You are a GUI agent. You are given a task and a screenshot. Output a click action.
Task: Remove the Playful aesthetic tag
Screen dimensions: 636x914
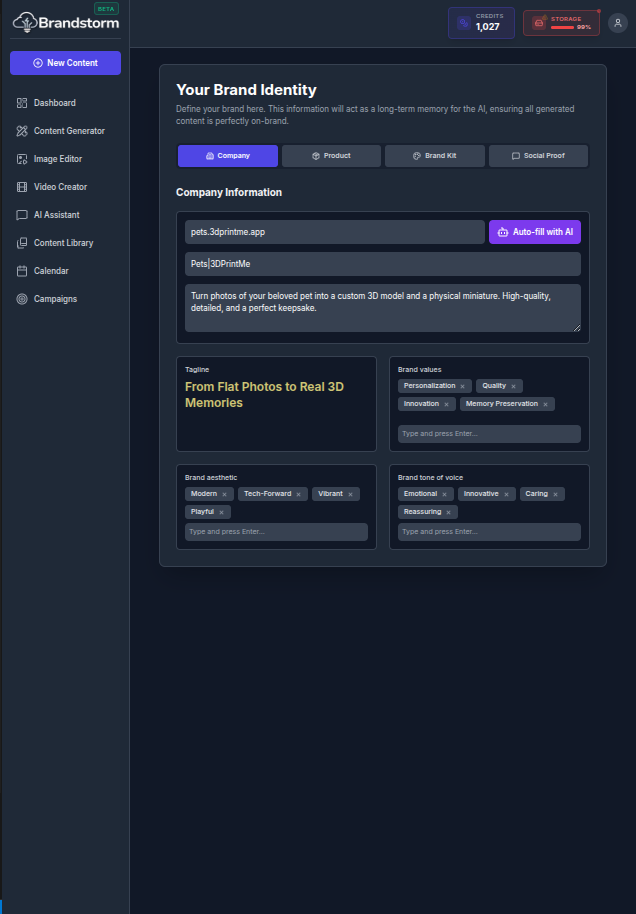point(222,512)
